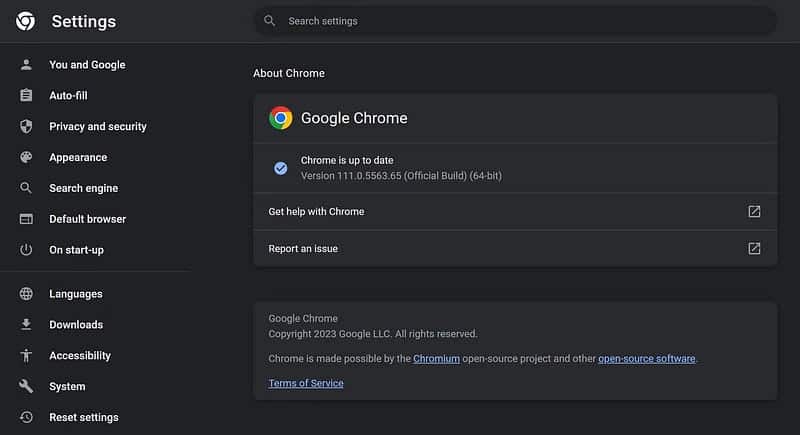Click the Search engine magnifier icon in sidebar
This screenshot has width=800, height=435.
tap(27, 188)
